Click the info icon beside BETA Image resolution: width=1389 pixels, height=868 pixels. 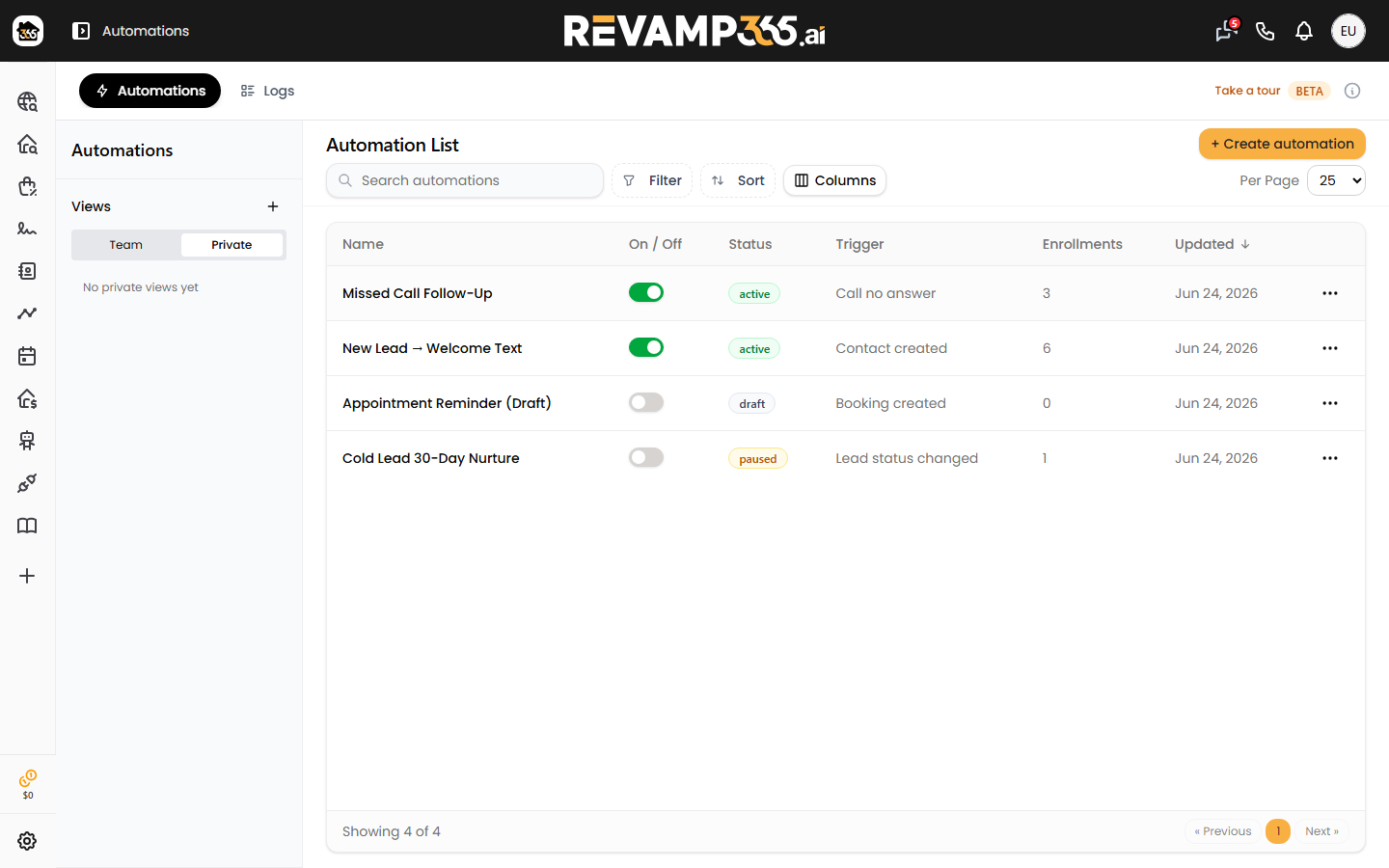pyautogui.click(x=1352, y=91)
